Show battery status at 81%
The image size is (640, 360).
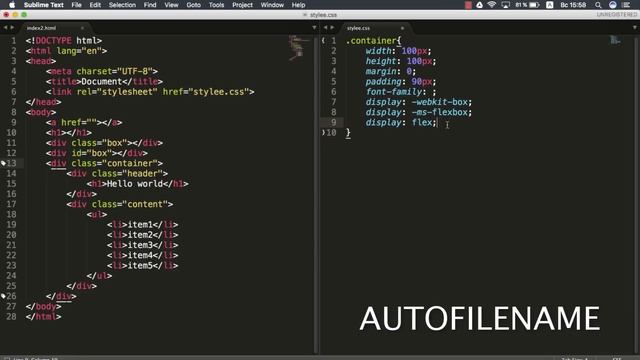click(527, 5)
